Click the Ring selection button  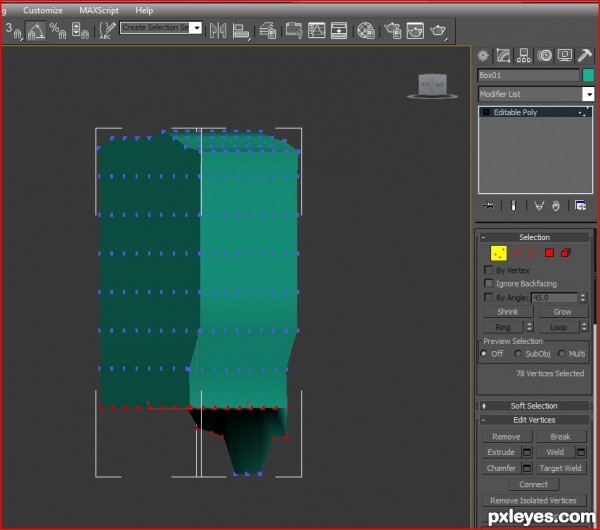tap(503, 327)
